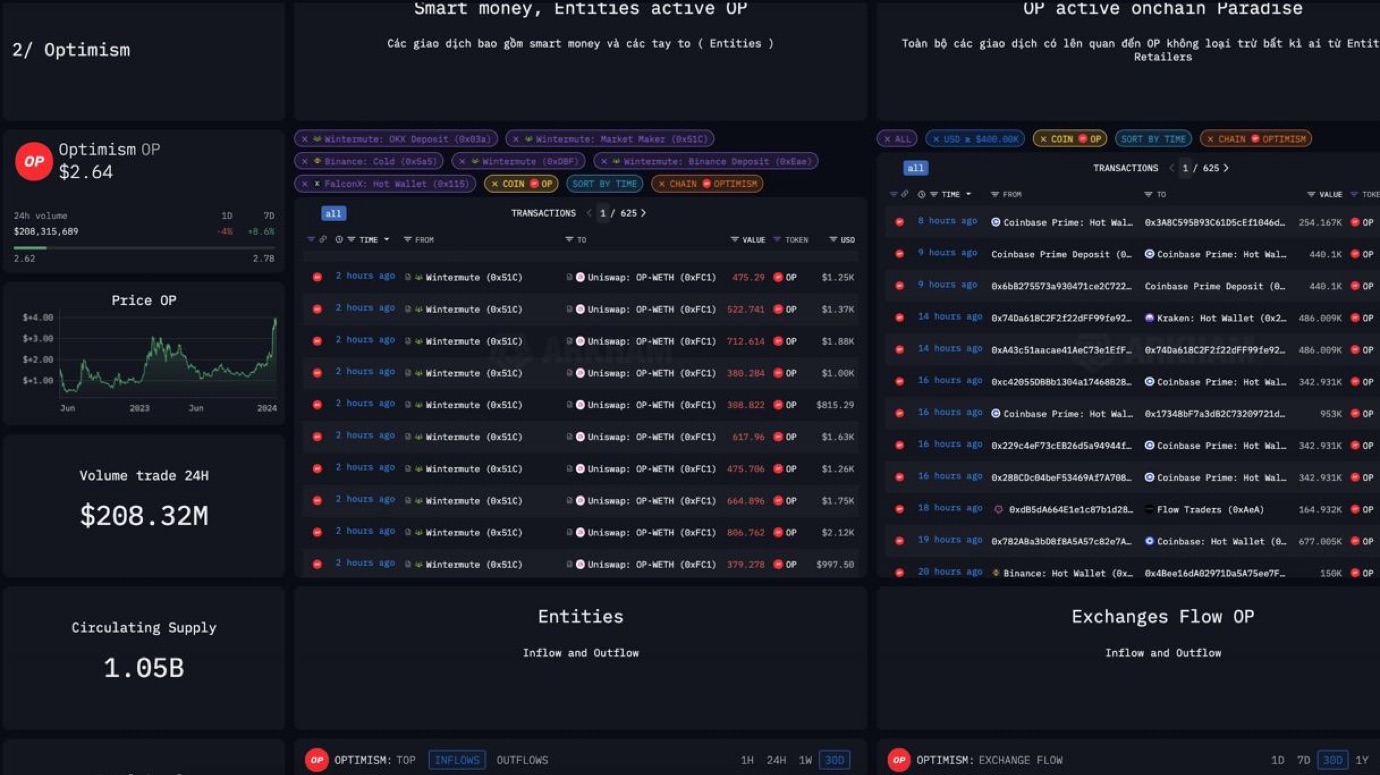Click the page number field in Smart money transactions

603,213
